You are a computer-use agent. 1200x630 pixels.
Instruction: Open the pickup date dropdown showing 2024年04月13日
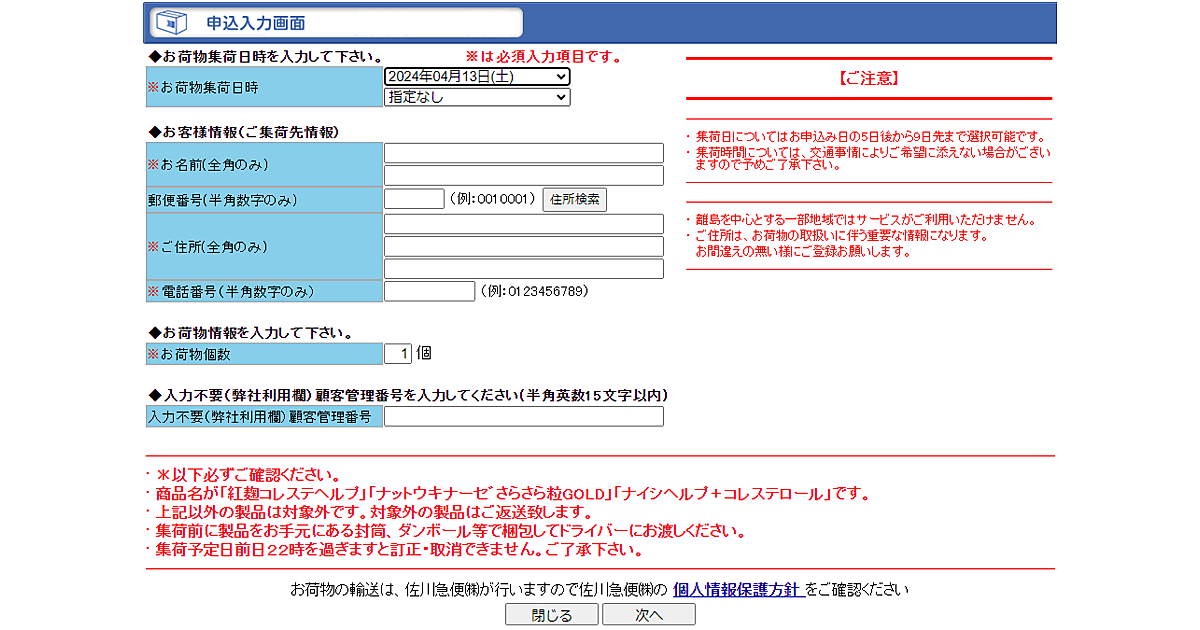pos(477,77)
